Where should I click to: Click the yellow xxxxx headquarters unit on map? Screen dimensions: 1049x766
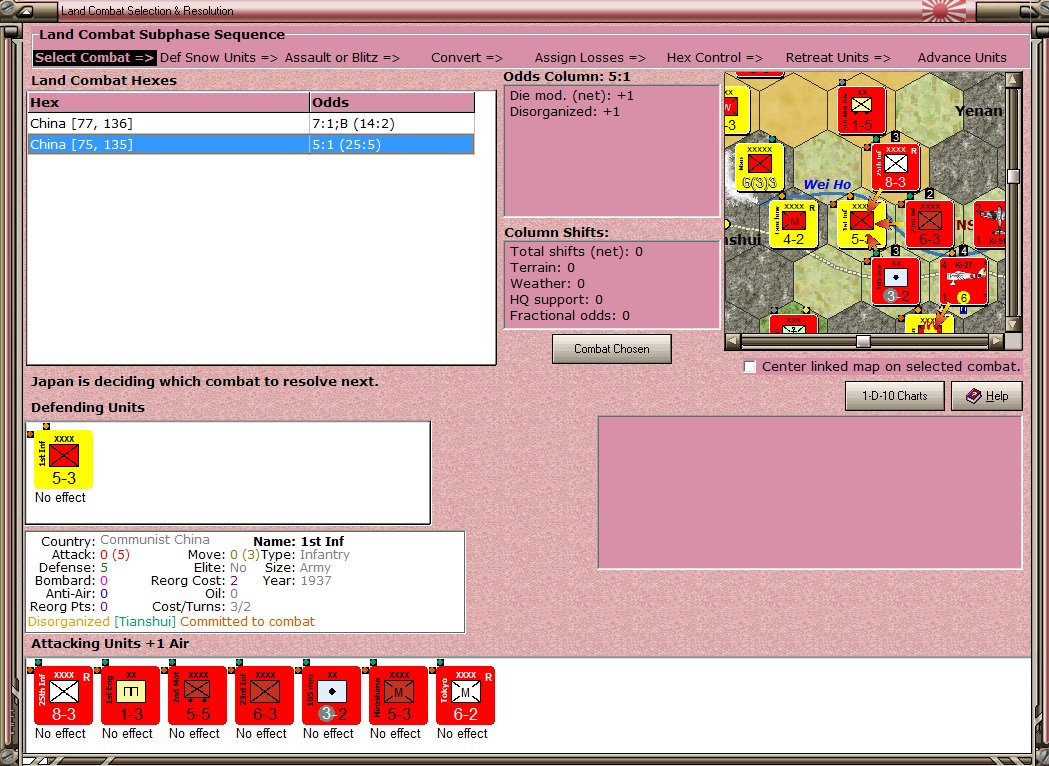click(x=759, y=167)
